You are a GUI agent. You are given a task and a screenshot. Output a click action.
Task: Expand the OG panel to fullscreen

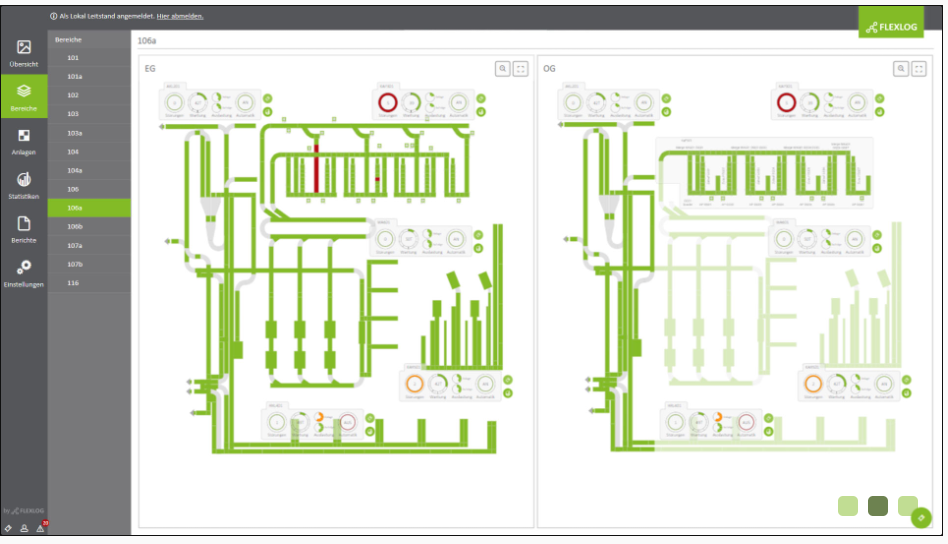pyautogui.click(x=919, y=68)
